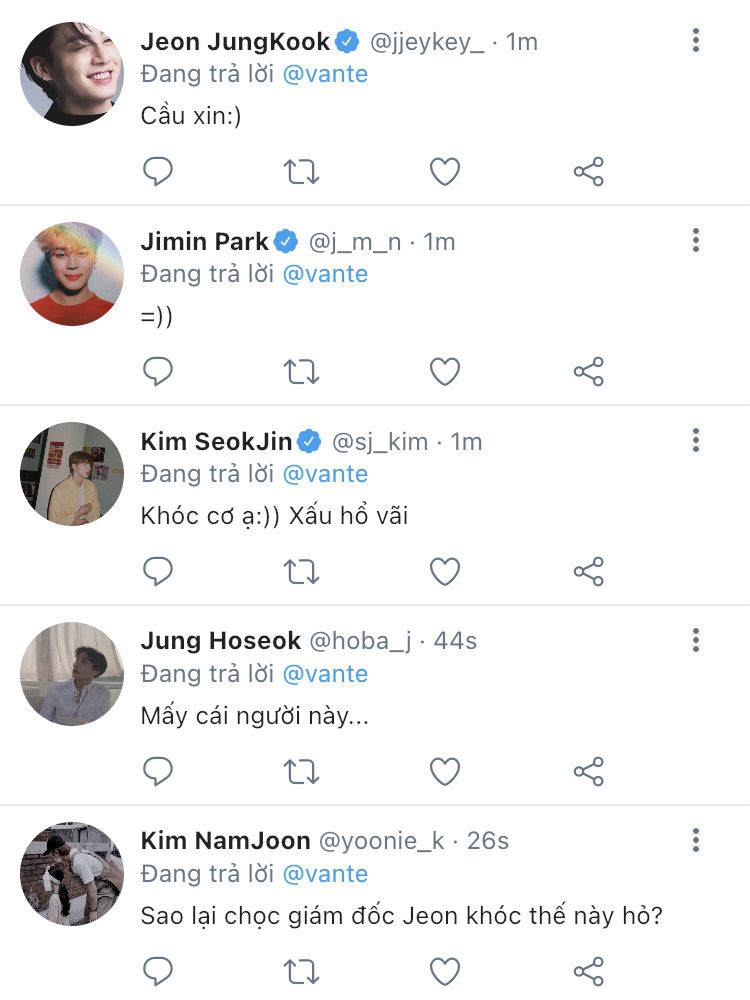Retweet Kim NamJoon's tweet
This screenshot has width=750, height=1000.
pyautogui.click(x=301, y=971)
